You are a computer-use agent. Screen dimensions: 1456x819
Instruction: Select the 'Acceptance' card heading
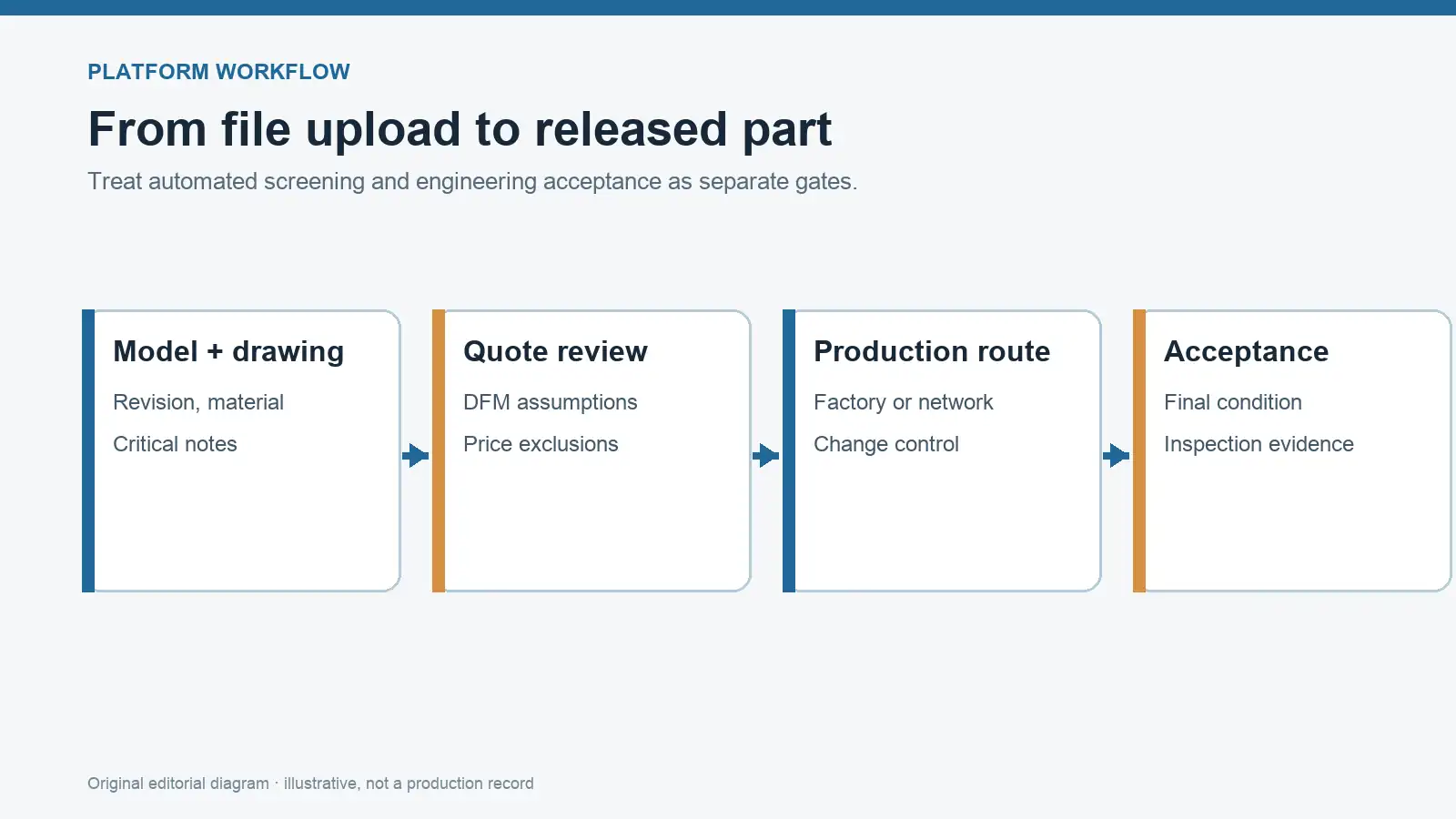(x=1247, y=351)
